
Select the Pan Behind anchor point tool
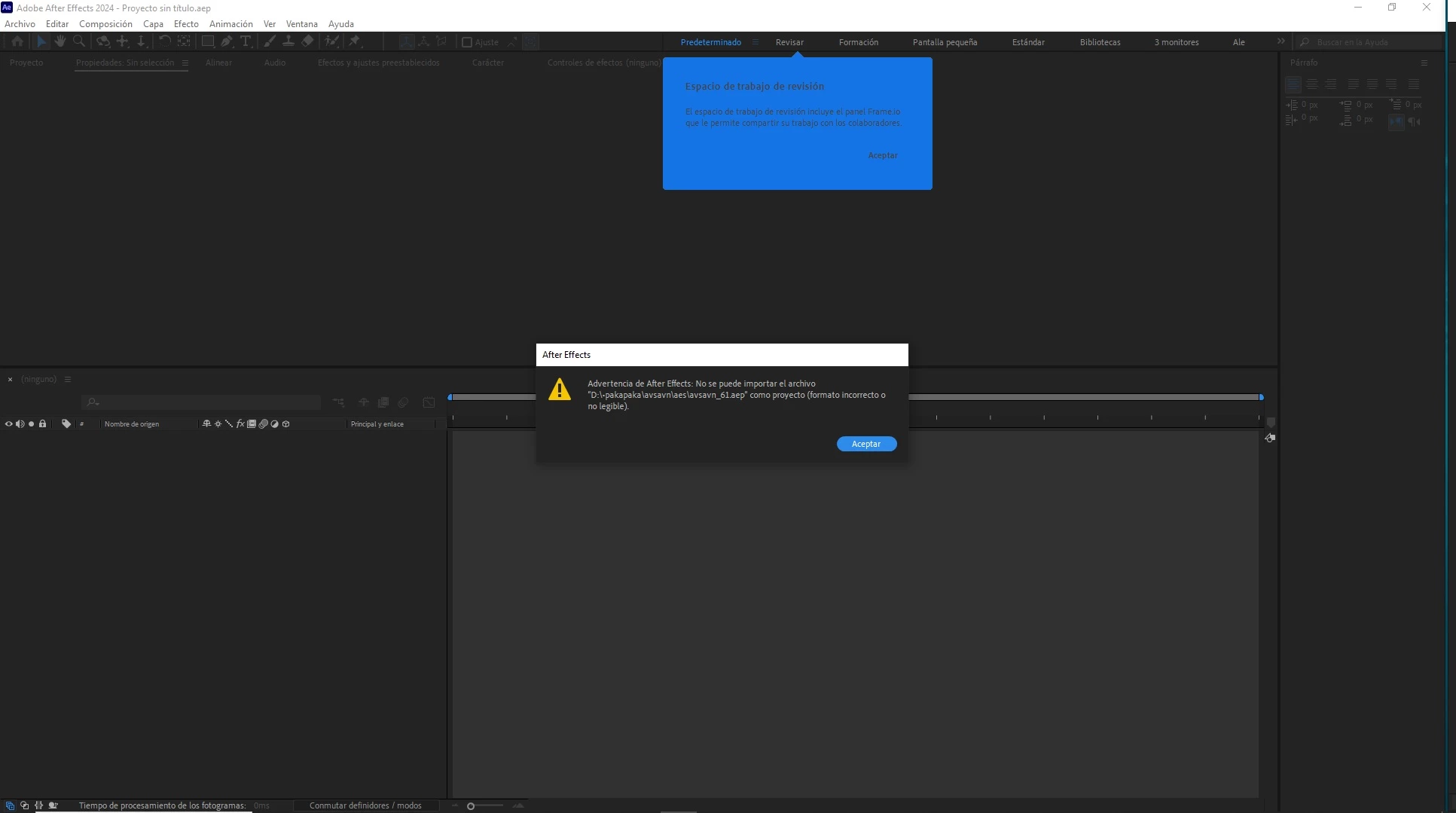pyautogui.click(x=184, y=41)
